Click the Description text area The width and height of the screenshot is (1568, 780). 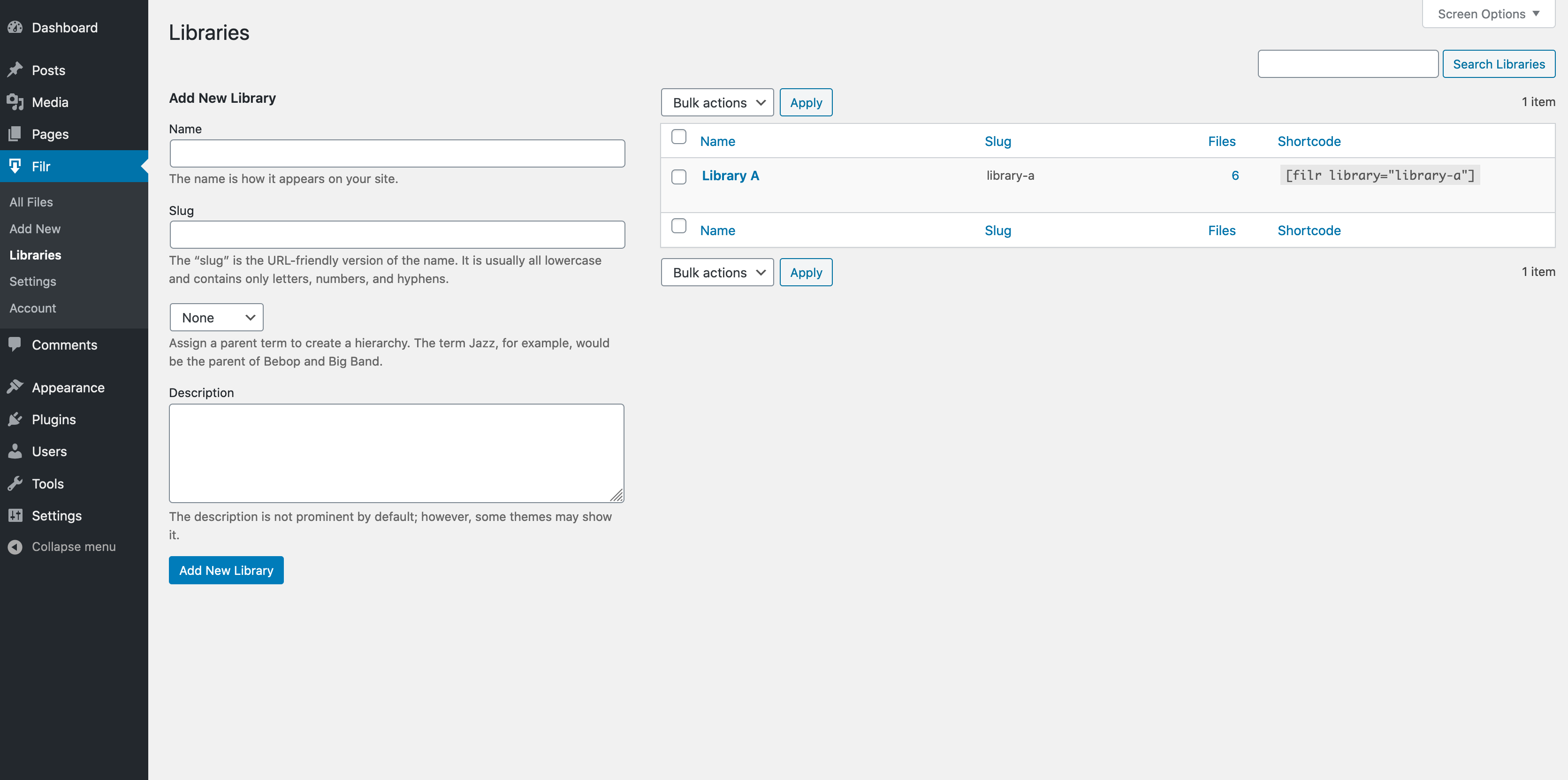(396, 453)
